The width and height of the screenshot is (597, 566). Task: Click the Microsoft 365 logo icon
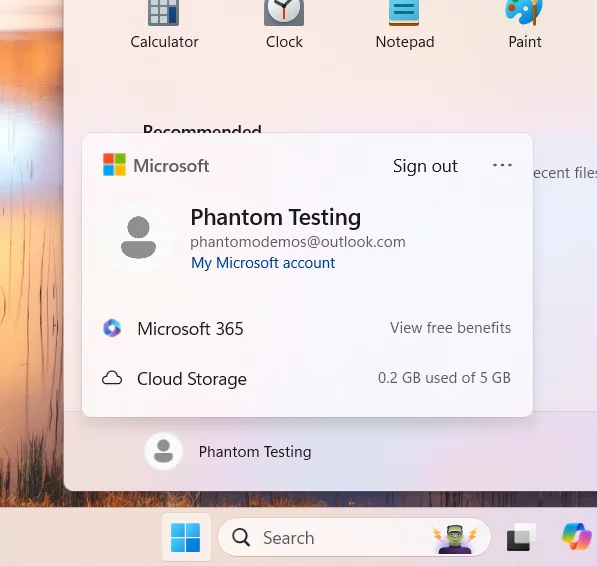(x=112, y=328)
